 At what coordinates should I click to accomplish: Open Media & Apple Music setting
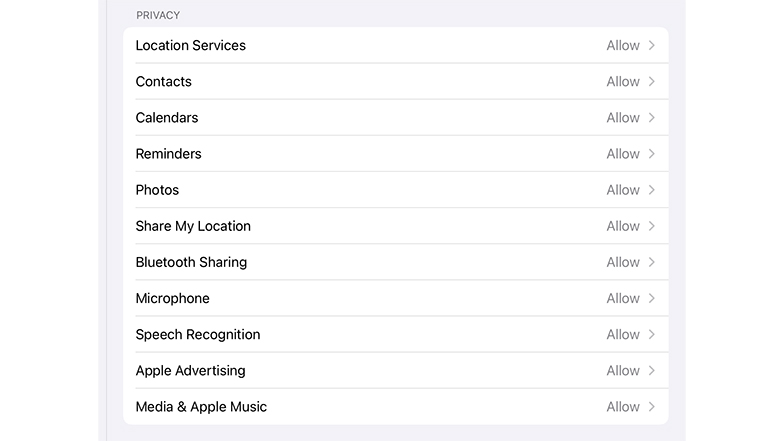[x=201, y=406]
